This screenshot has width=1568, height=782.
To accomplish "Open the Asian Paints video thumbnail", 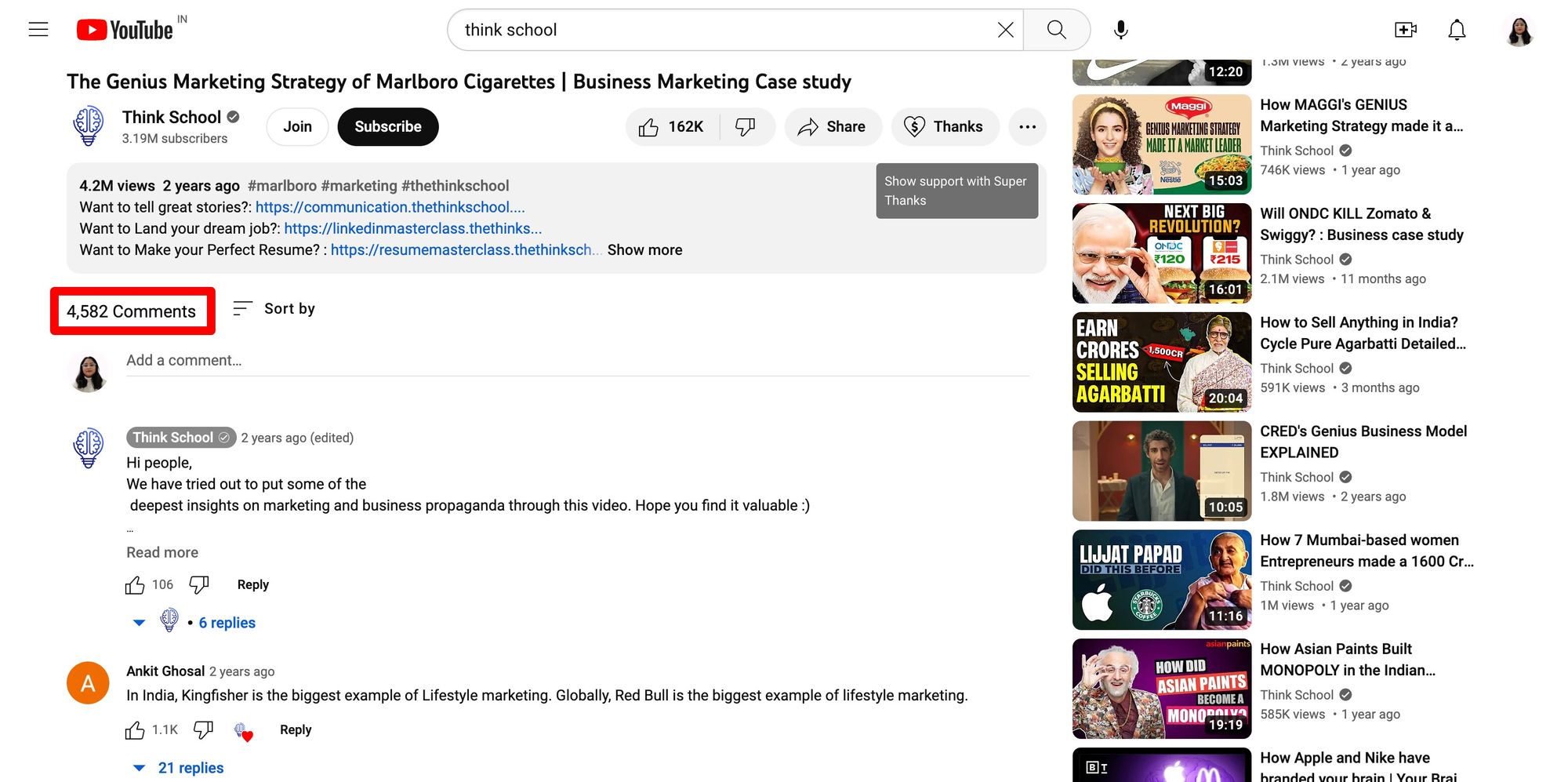I will [x=1162, y=689].
